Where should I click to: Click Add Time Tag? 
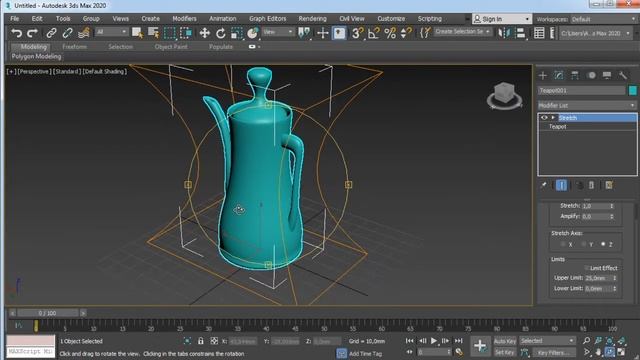[365, 353]
